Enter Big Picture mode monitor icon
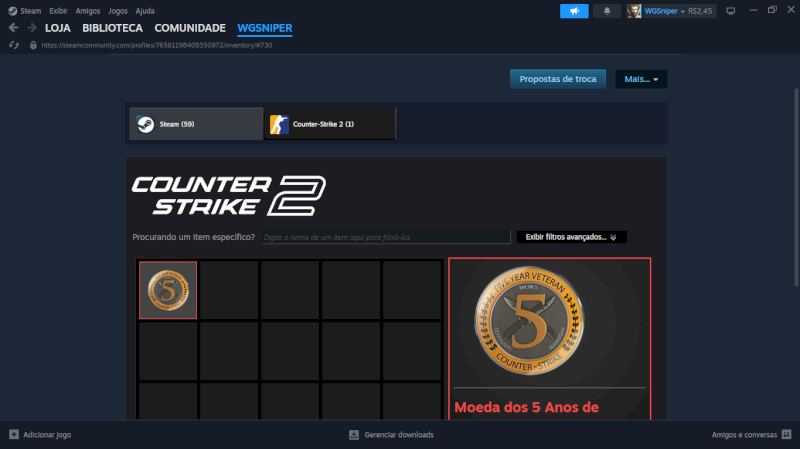 coord(731,11)
